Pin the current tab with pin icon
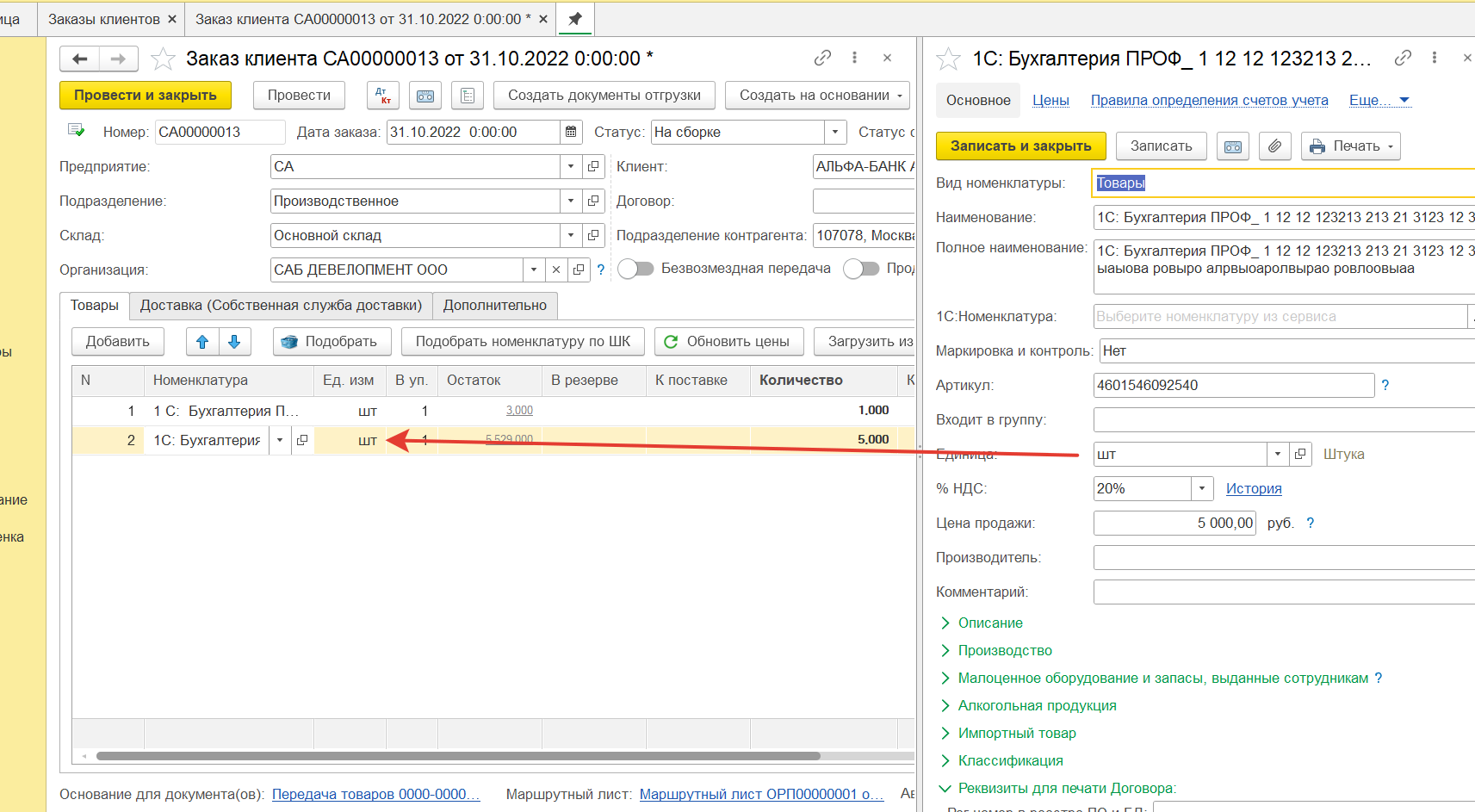 pos(575,19)
